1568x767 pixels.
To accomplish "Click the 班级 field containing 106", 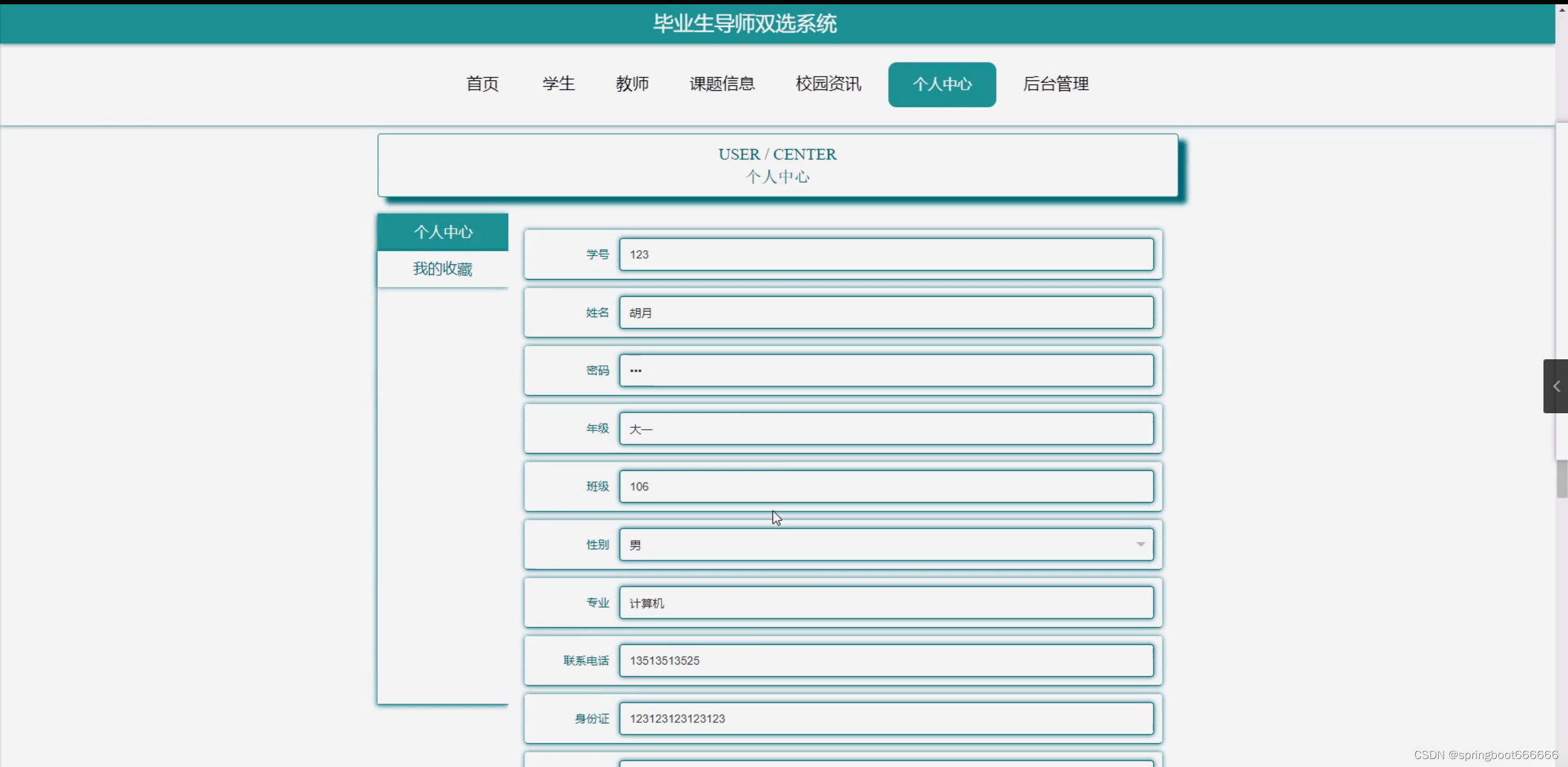I will 886,486.
